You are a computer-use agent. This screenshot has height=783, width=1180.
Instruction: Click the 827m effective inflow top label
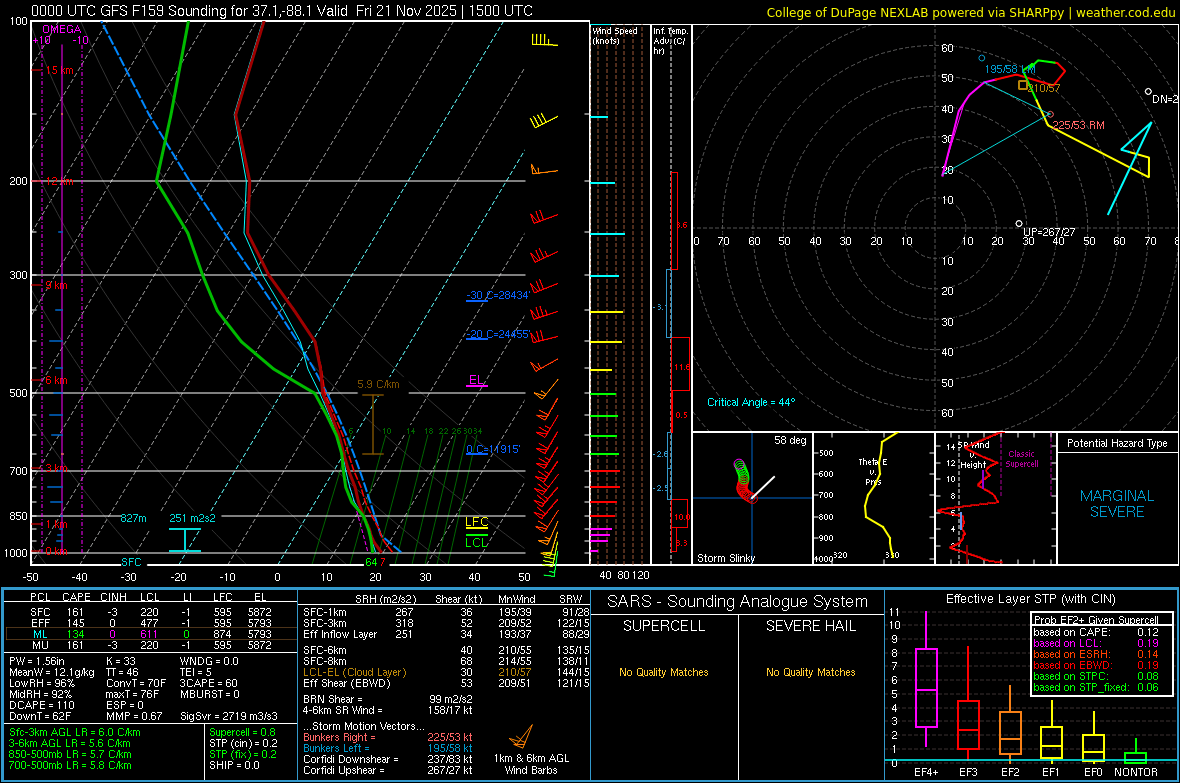[133, 518]
